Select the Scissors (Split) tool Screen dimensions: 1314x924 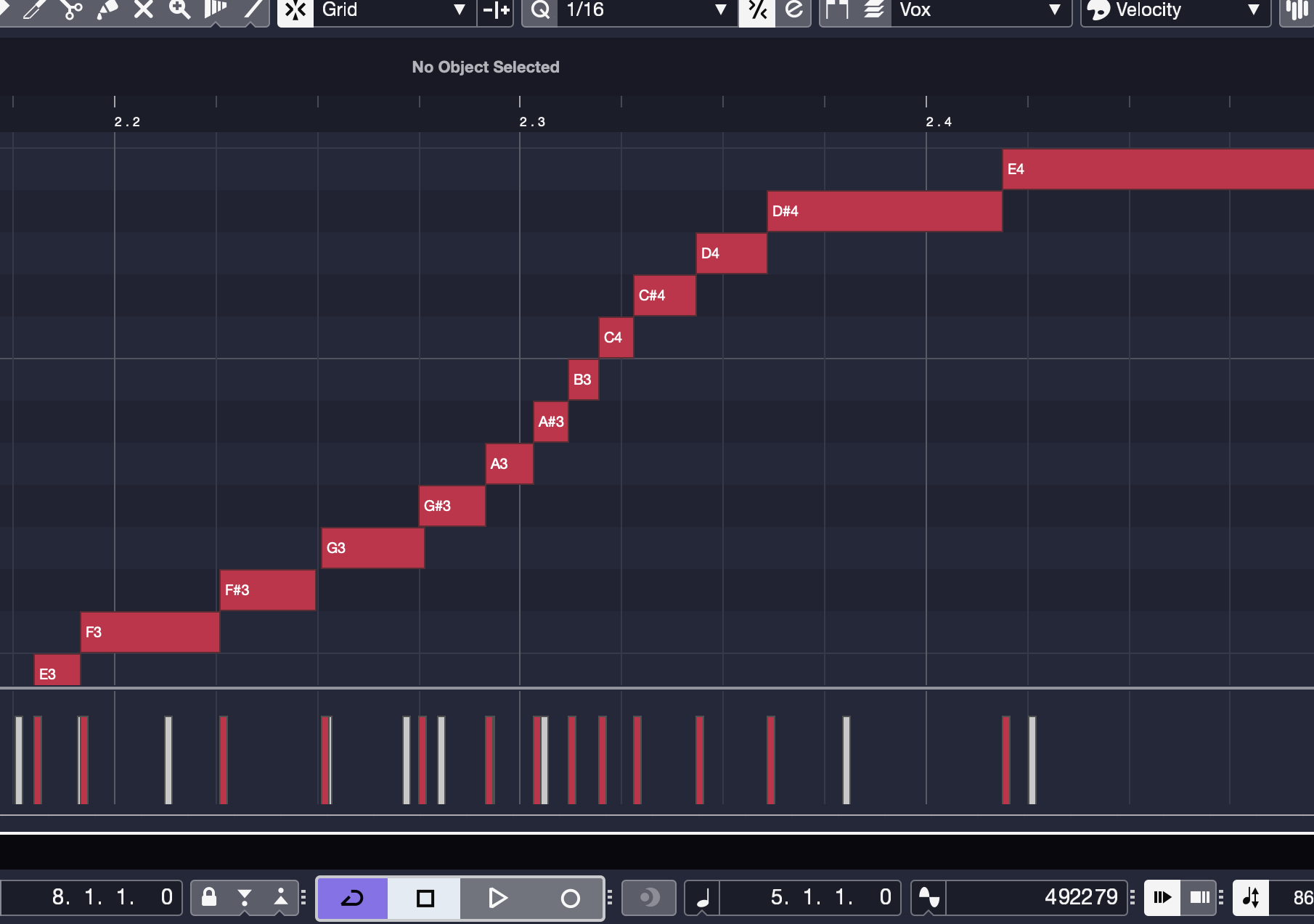tap(70, 10)
